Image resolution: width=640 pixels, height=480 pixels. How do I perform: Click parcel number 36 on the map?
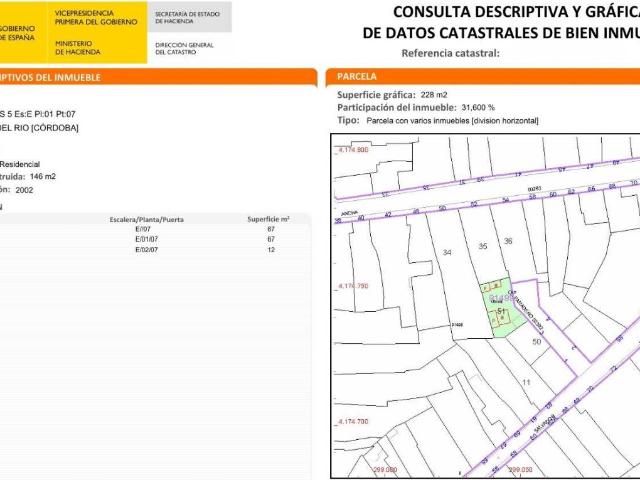(508, 241)
